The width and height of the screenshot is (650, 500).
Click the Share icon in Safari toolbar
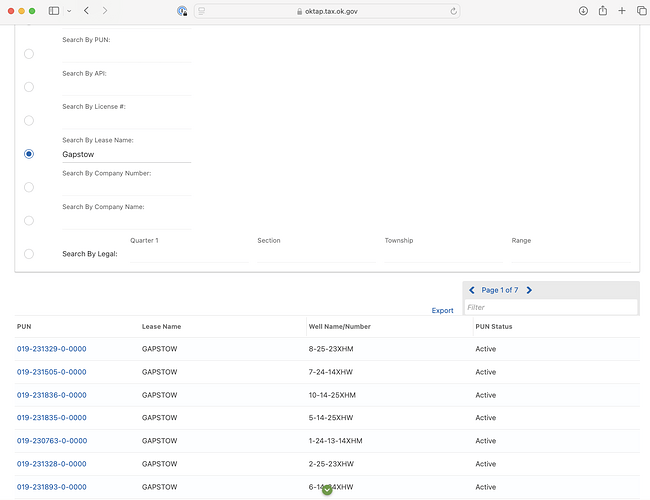[603, 10]
